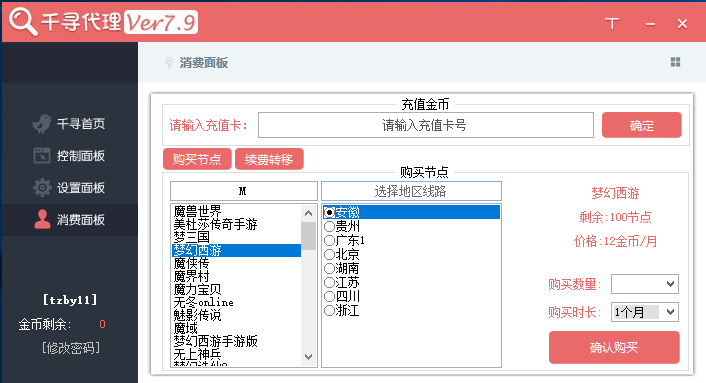This screenshot has width=706, height=383.
Task: Select the 安徽 region radio button
Action: point(329,212)
